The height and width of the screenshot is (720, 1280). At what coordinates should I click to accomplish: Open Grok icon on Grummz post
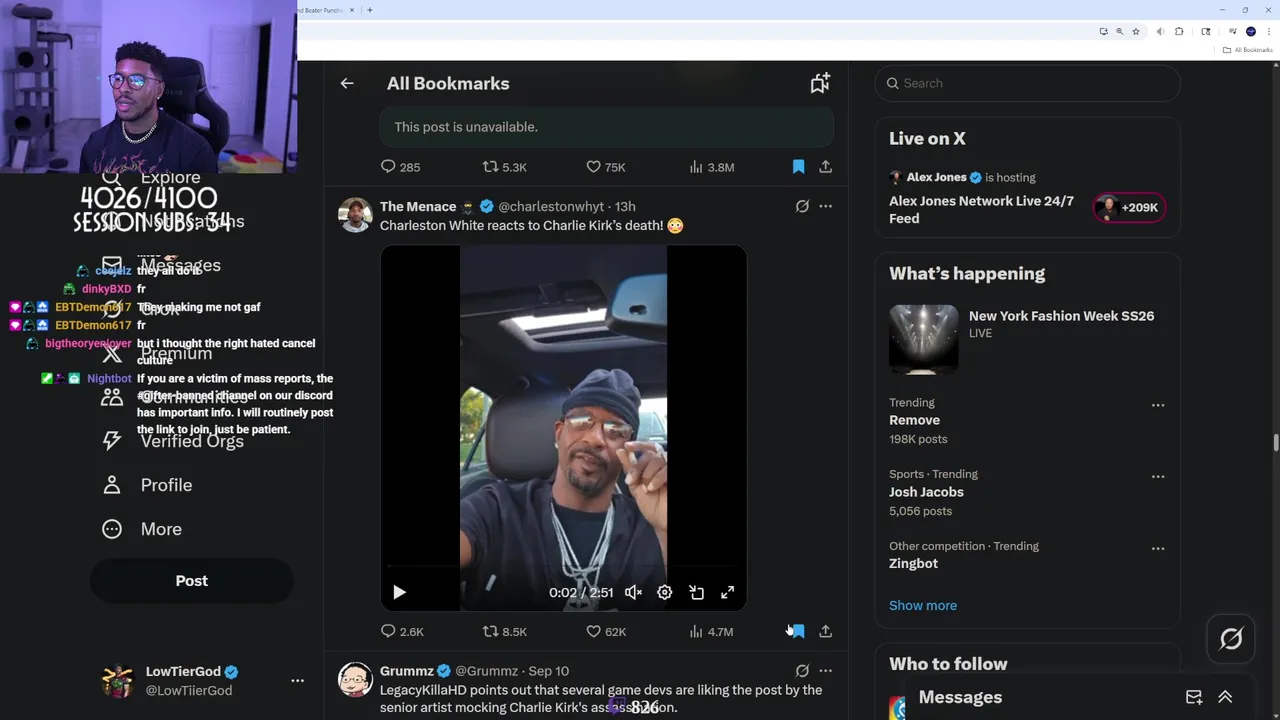pyautogui.click(x=802, y=671)
